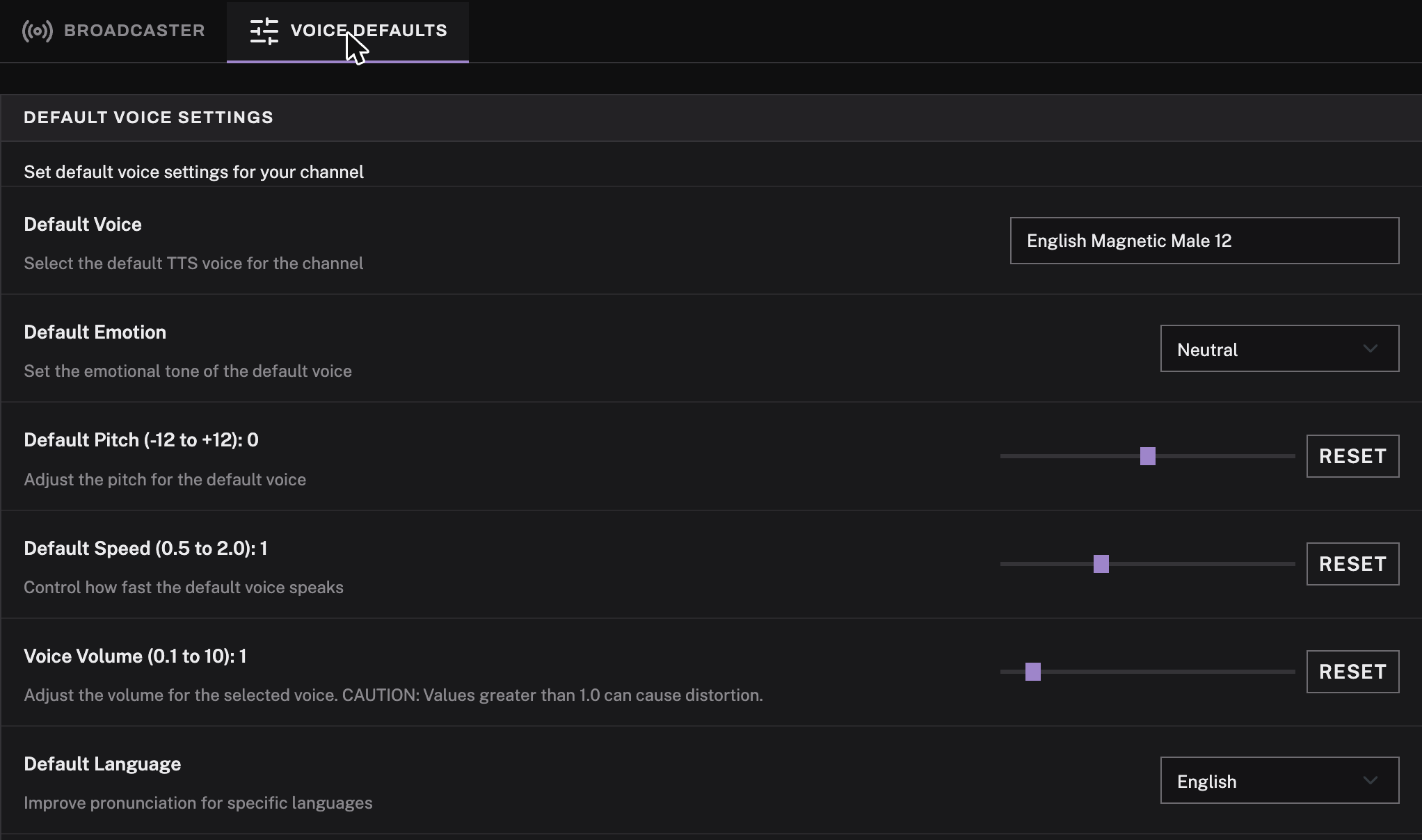The image size is (1422, 840).
Task: Click the Default Pitch slider handle
Action: click(x=1148, y=456)
